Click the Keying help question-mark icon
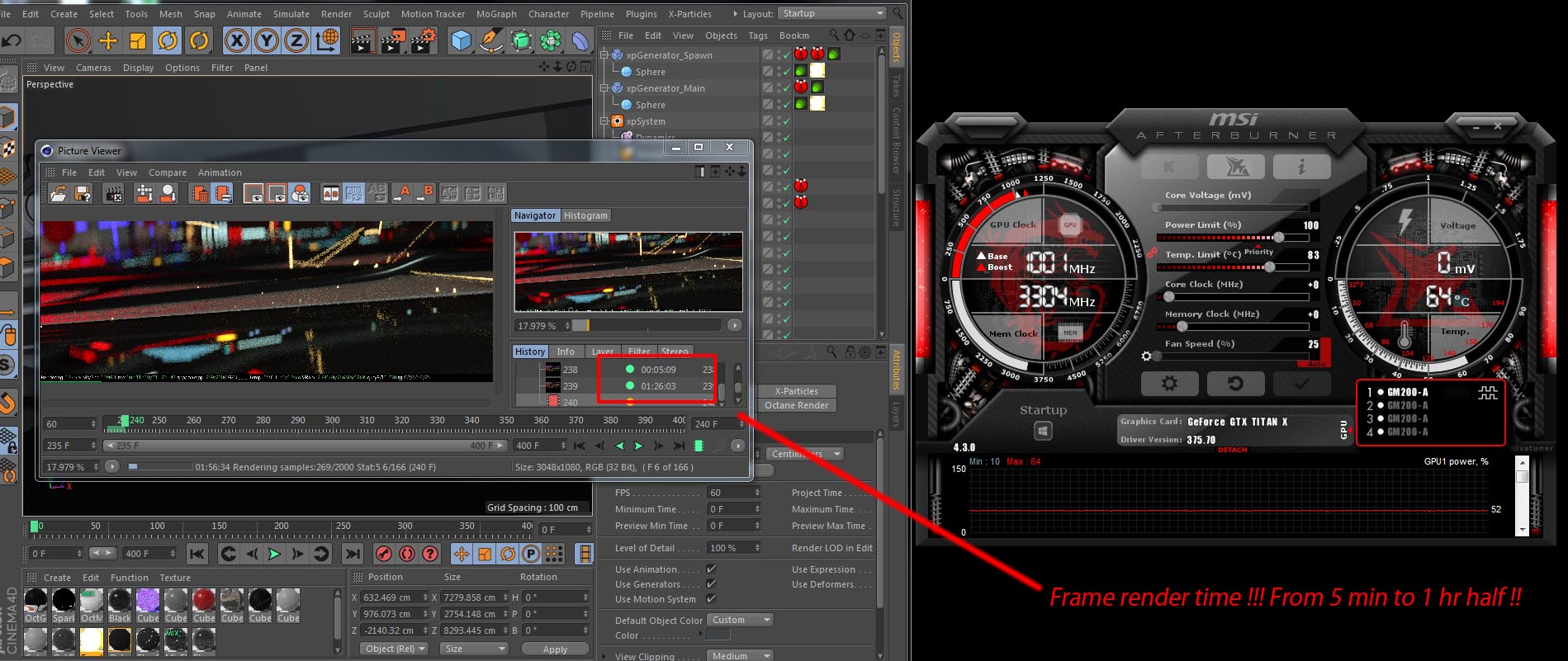Image resolution: width=1568 pixels, height=661 pixels. tap(430, 554)
